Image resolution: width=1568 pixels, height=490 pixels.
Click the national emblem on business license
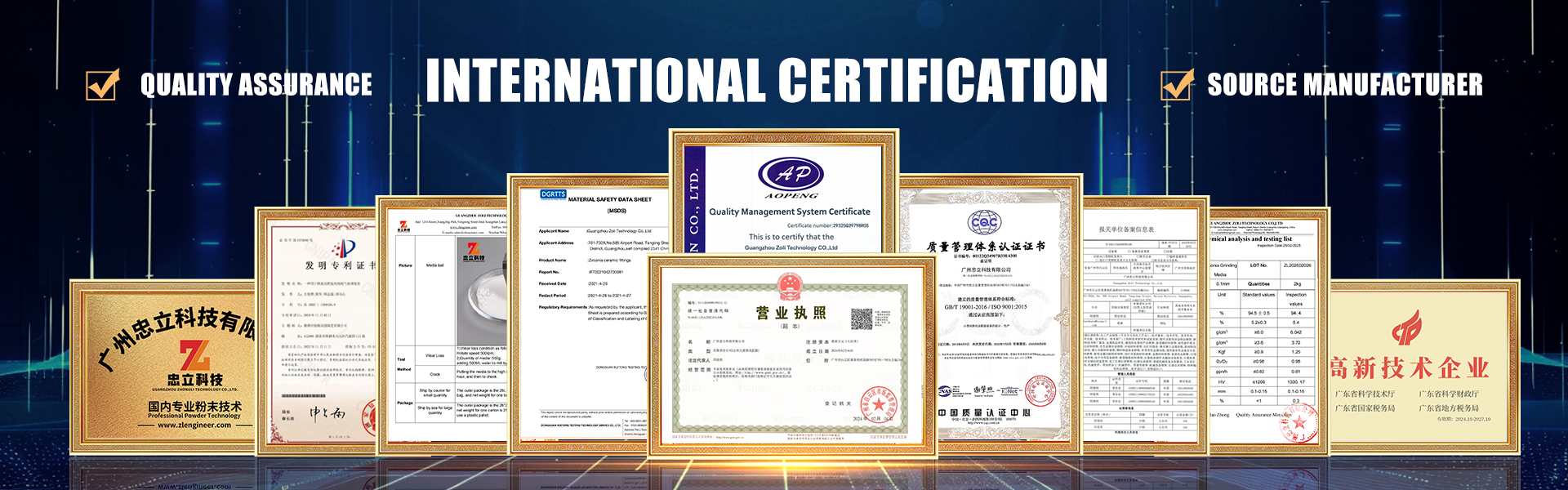(x=790, y=287)
